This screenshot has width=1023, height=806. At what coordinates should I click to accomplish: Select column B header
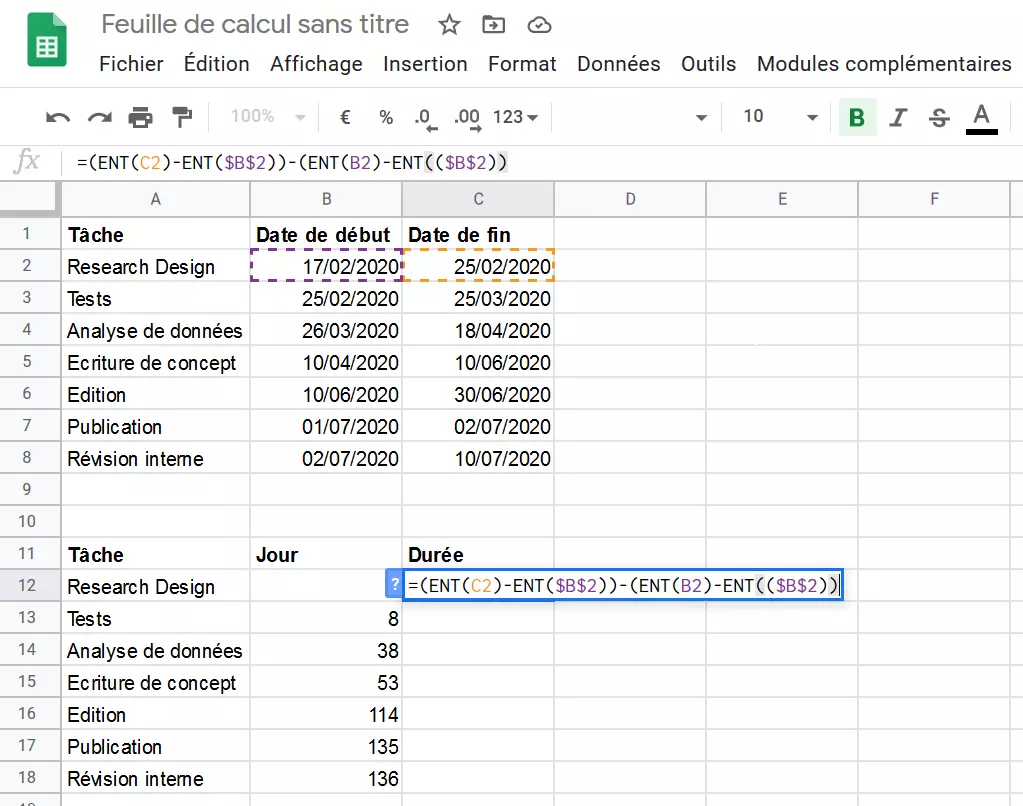(x=326, y=199)
